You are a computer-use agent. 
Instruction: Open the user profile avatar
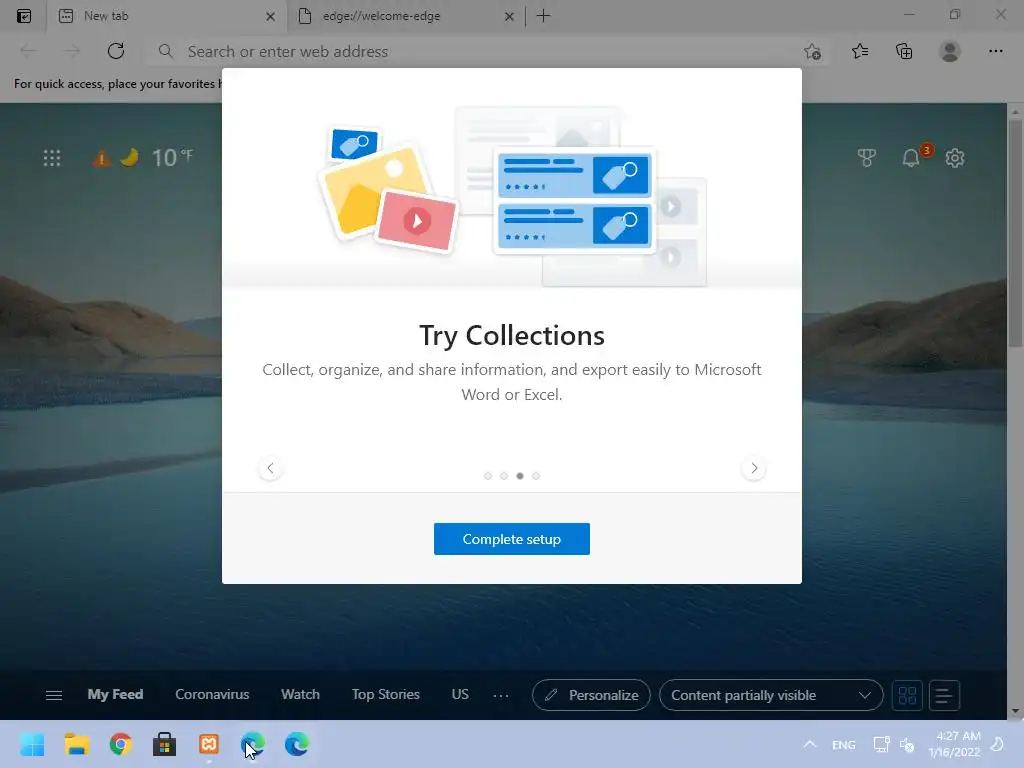pos(950,51)
